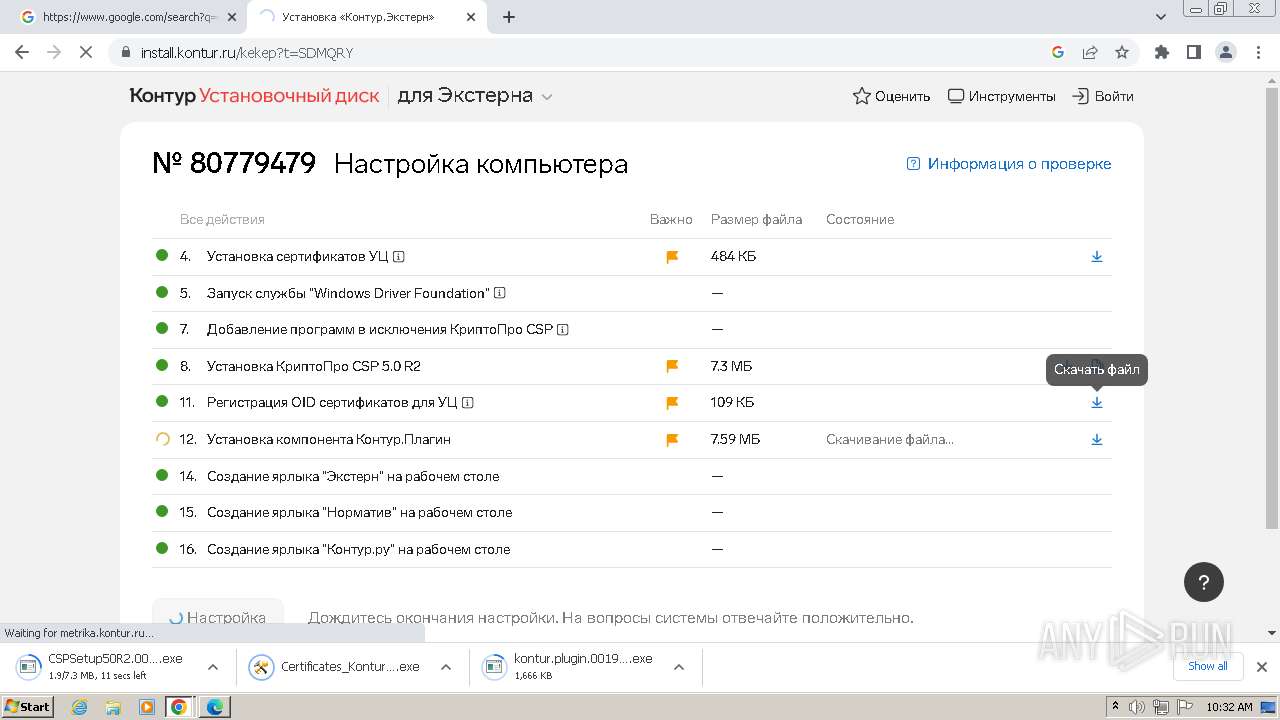
Task: Click Войти to sign in
Action: [x=1103, y=96]
